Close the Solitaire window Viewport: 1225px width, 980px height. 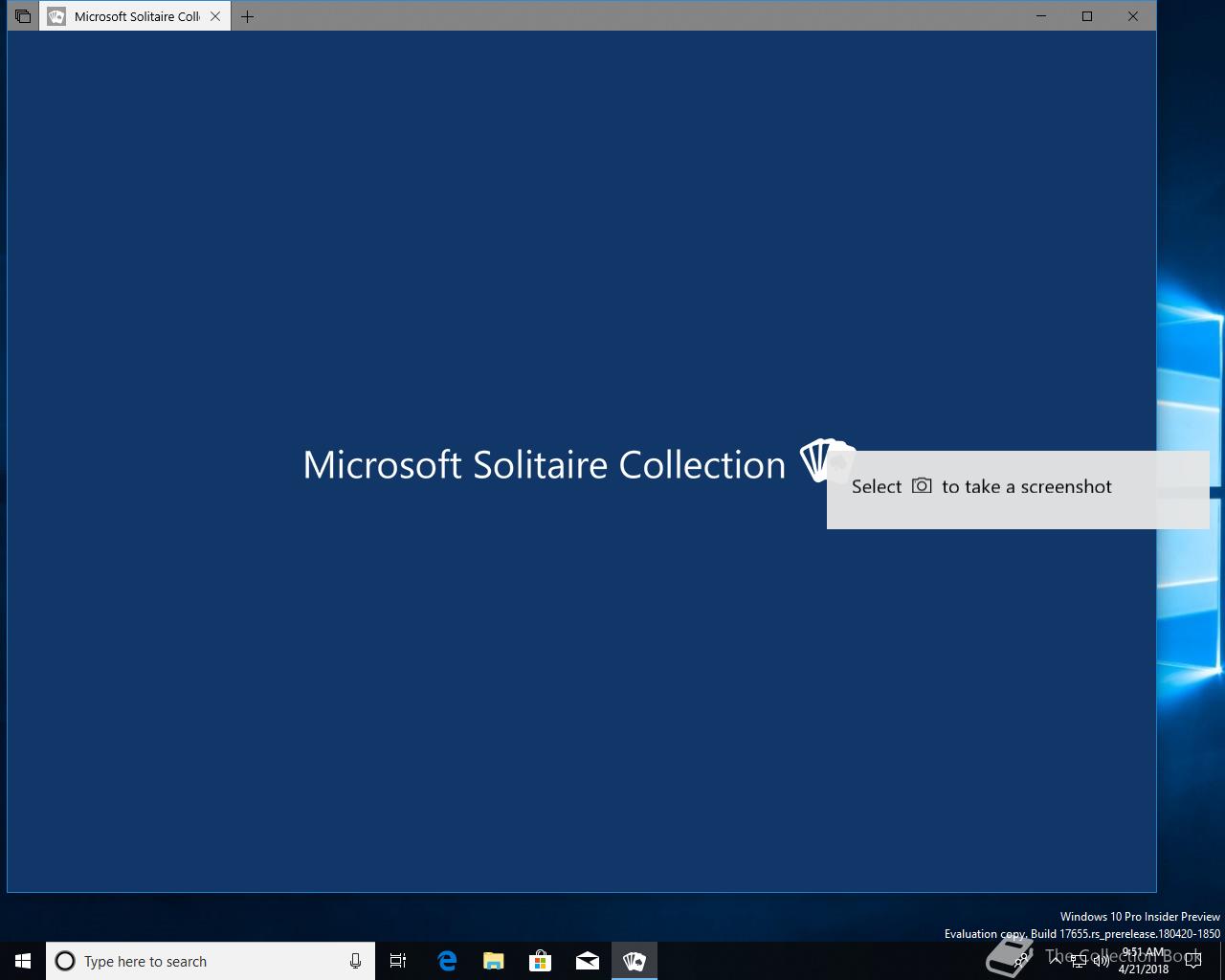click(x=1133, y=16)
